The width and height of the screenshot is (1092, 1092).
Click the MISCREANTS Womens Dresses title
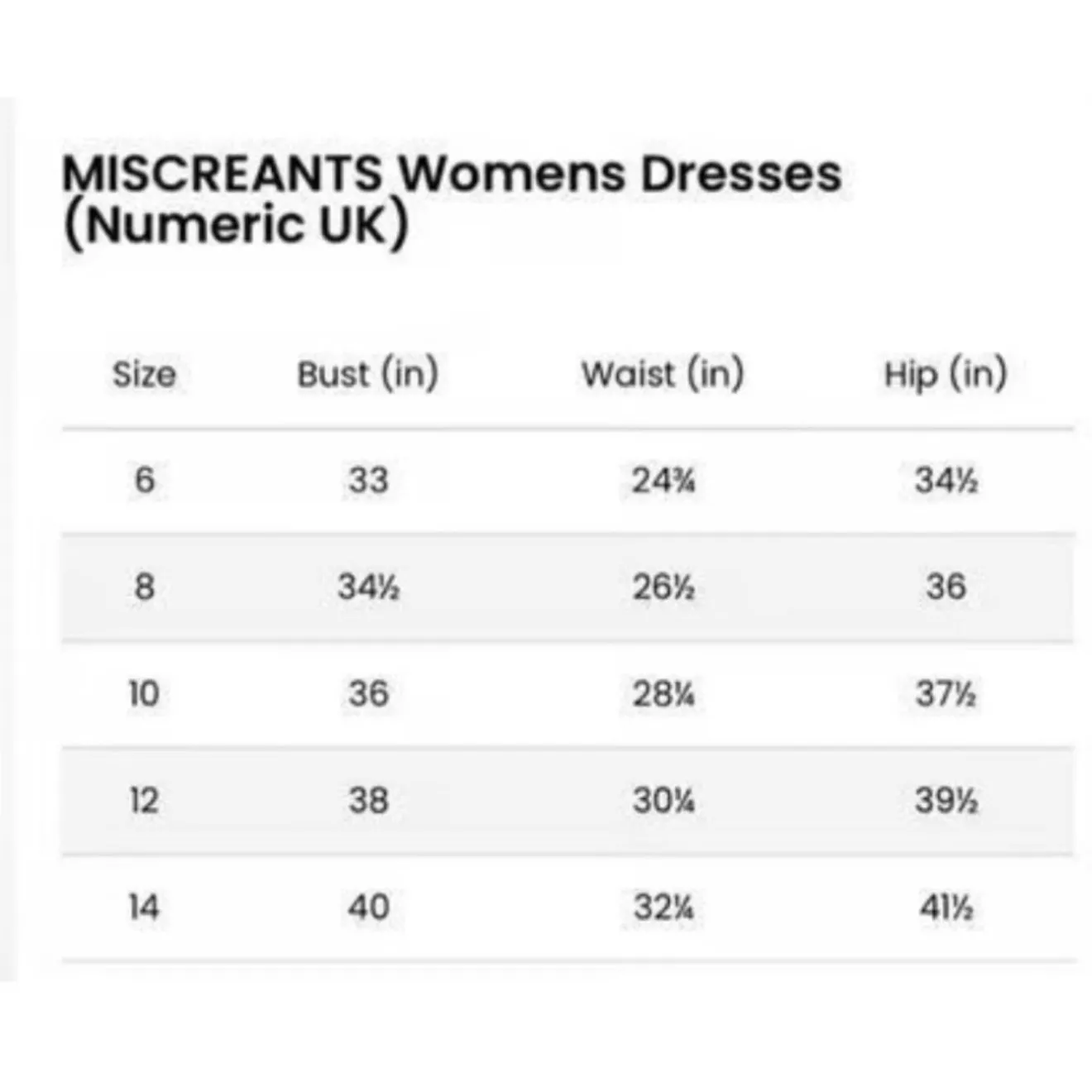pos(451,198)
